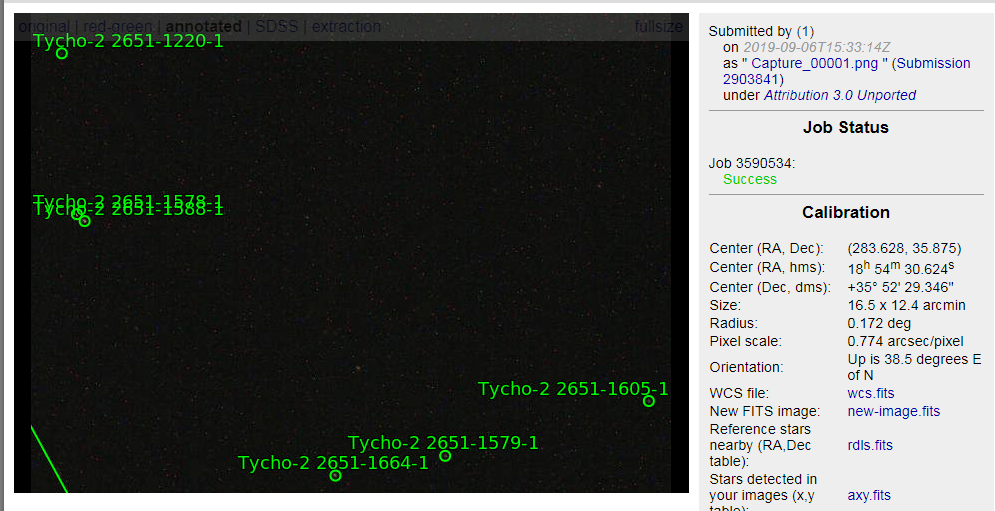Click the Tycho-2 2651-1220-1 star marker circle

click(x=62, y=53)
